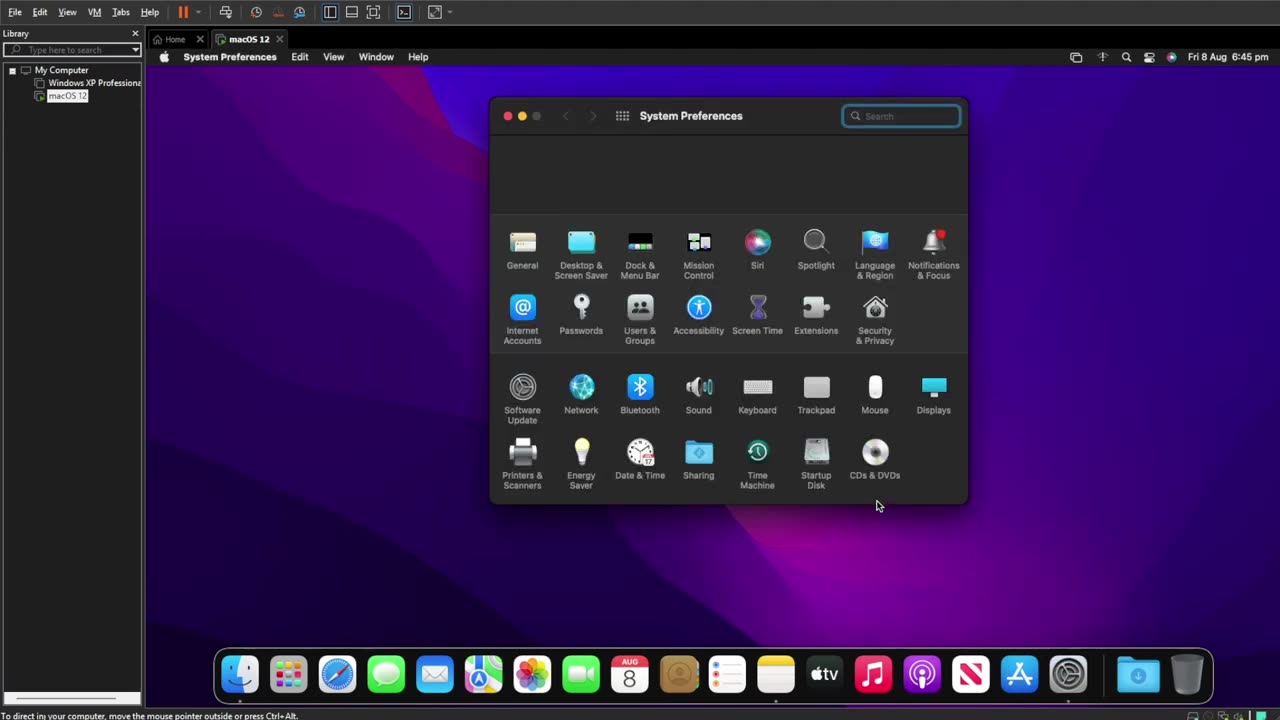Open Language & Region preferences

(875, 255)
